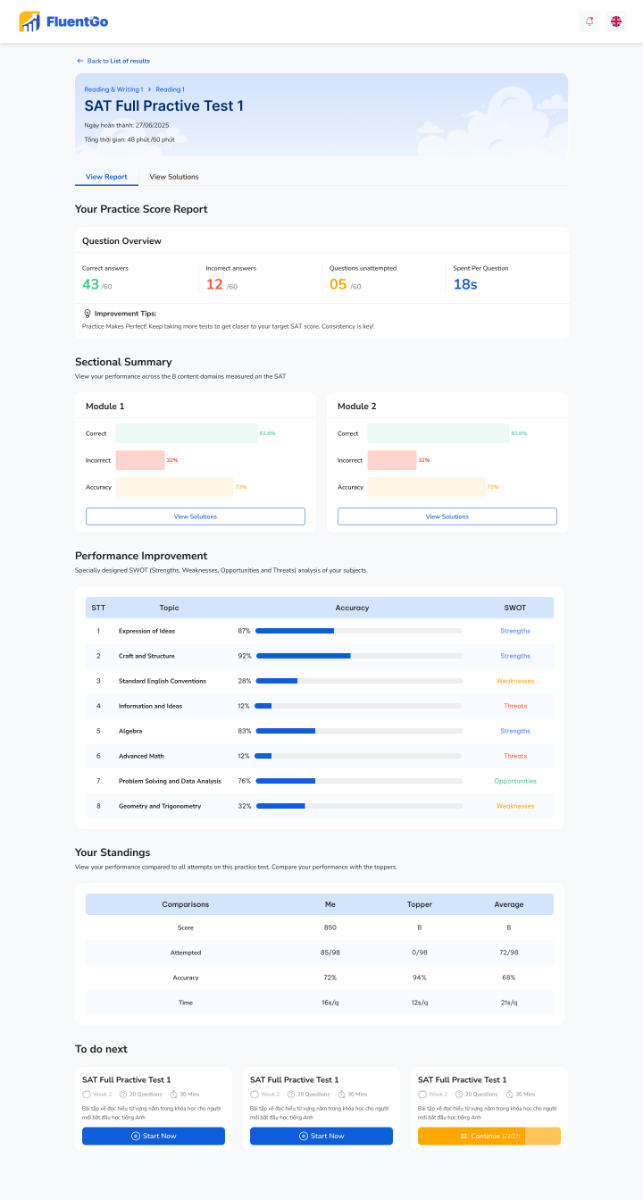The image size is (643, 1200).
Task: Click breadcrumb chevron after Reading & Writing 1
Action: 149,90
